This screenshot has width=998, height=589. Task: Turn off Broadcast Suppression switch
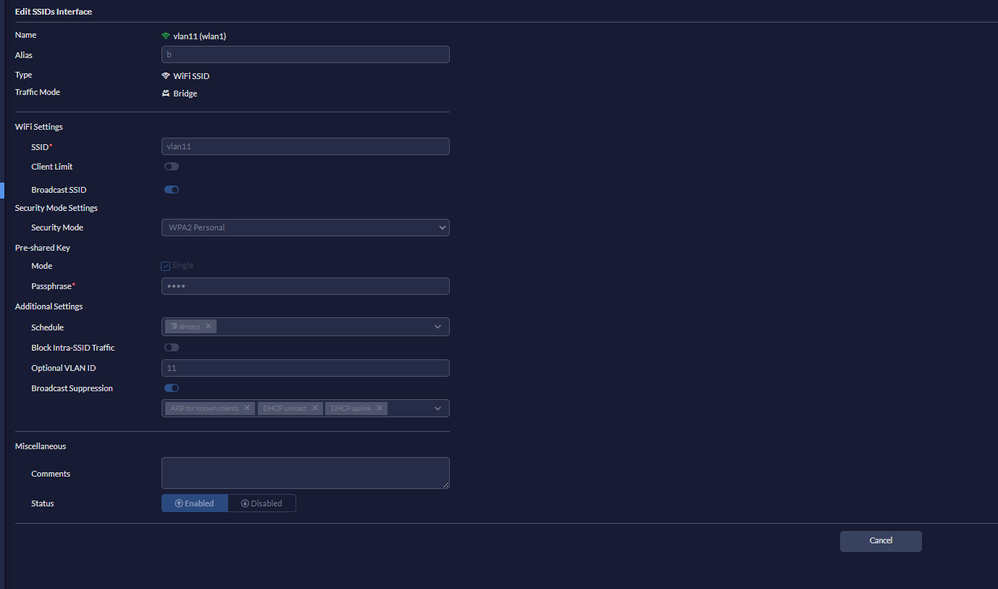171,388
